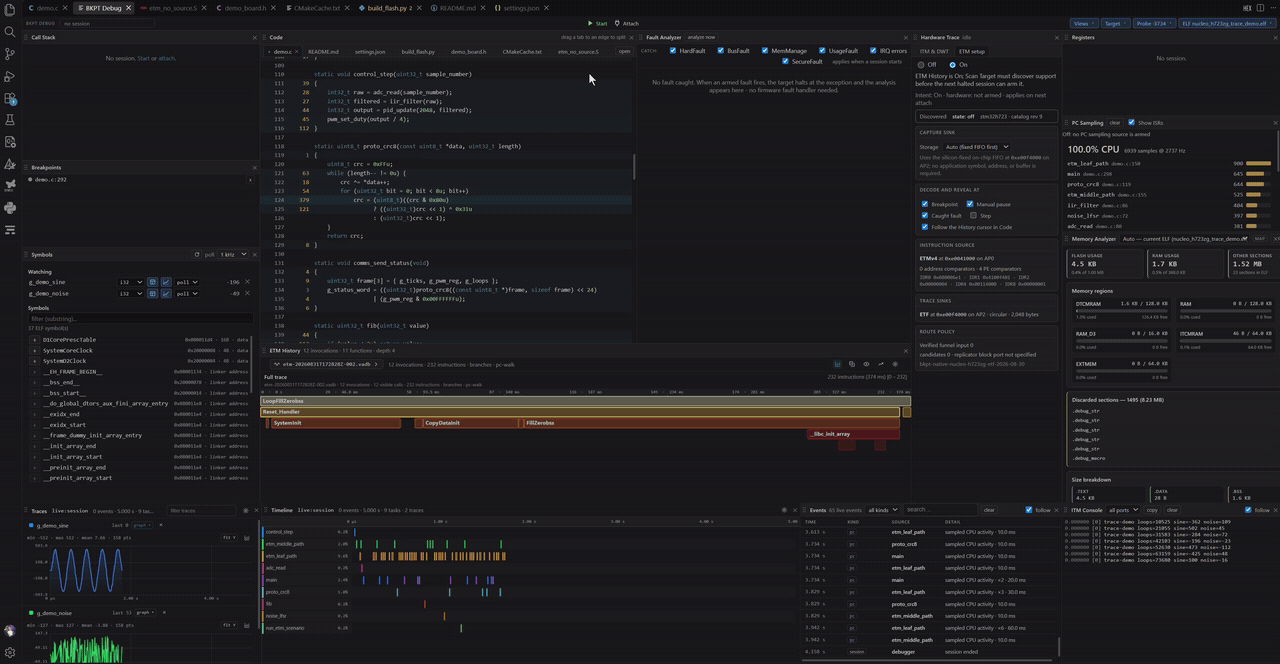
Task: Click Memory Analyzer MAP button
Action: (x=1260, y=239)
